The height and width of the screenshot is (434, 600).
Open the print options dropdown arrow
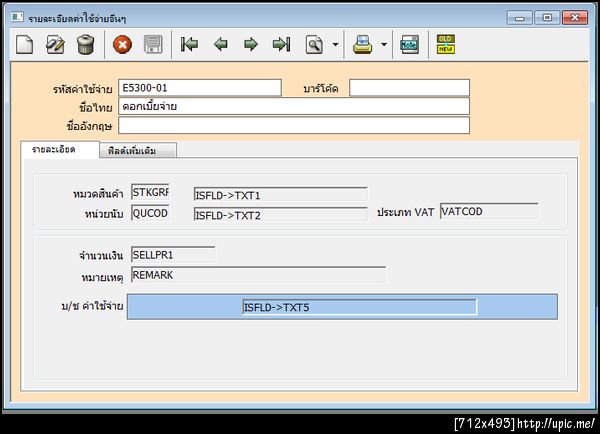coord(384,44)
